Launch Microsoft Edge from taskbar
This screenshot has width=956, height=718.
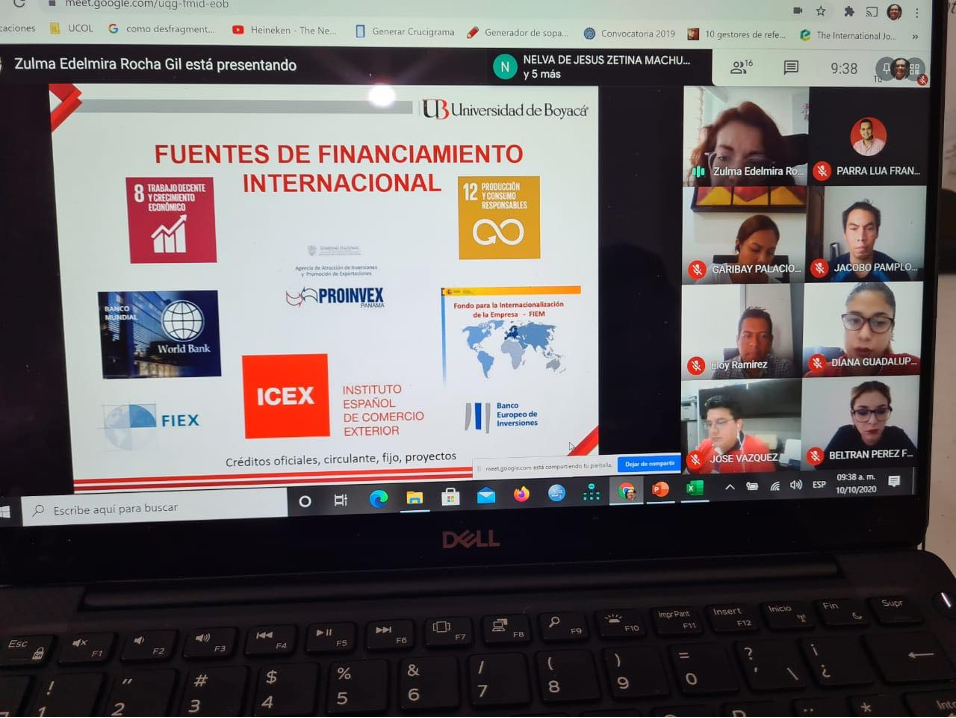(x=379, y=499)
